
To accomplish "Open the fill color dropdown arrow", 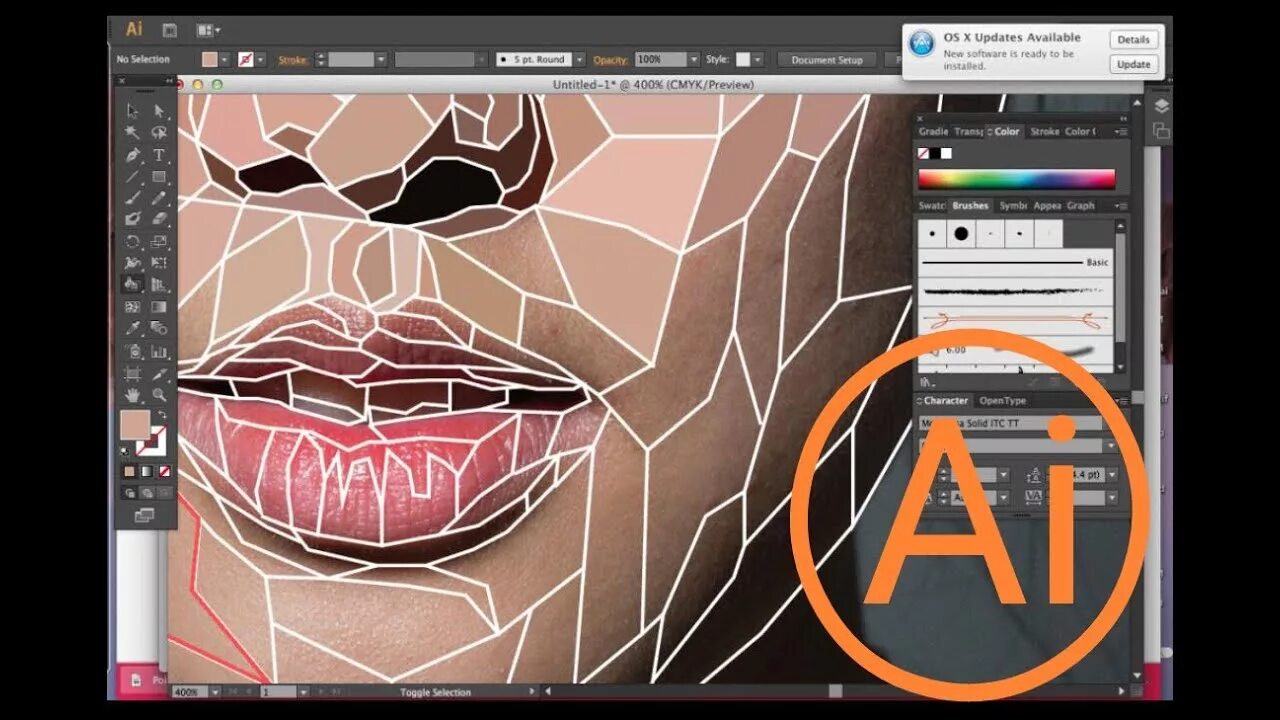I will pyautogui.click(x=224, y=60).
